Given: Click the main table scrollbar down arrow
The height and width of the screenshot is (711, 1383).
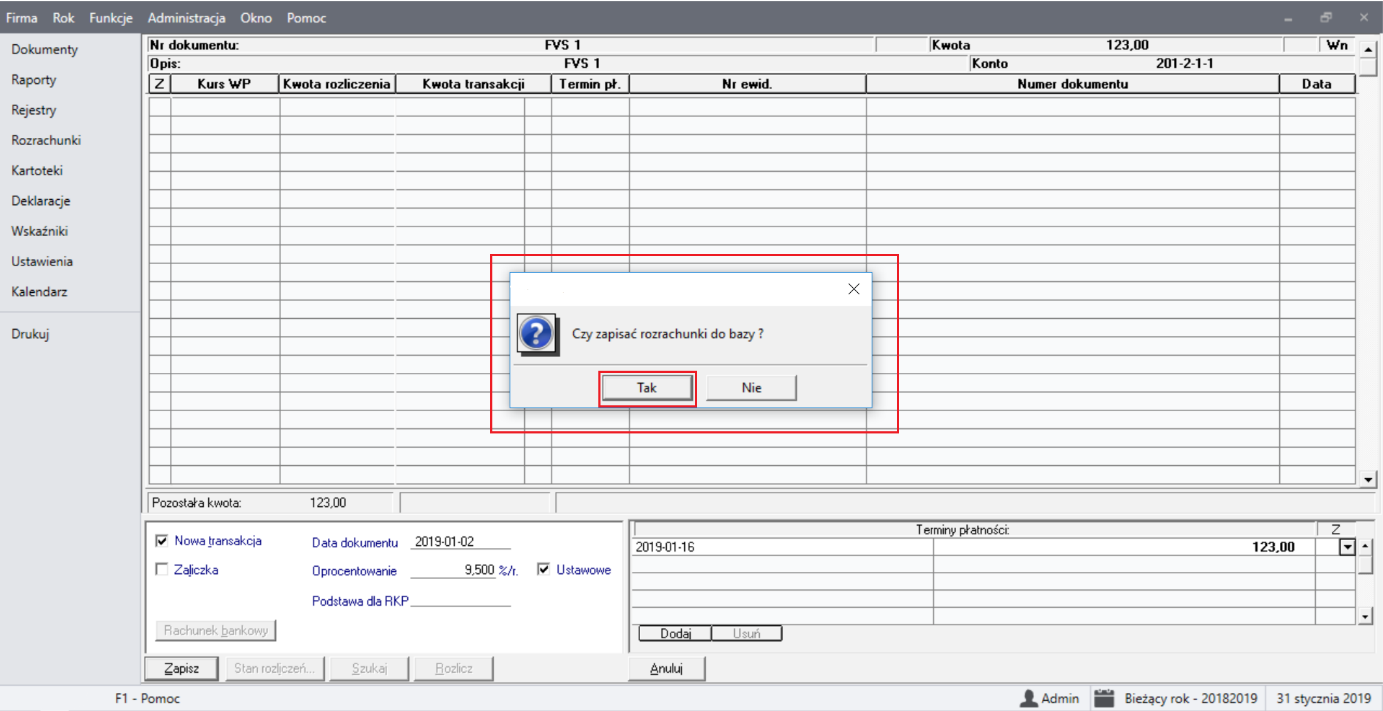Looking at the screenshot, I should [1369, 480].
